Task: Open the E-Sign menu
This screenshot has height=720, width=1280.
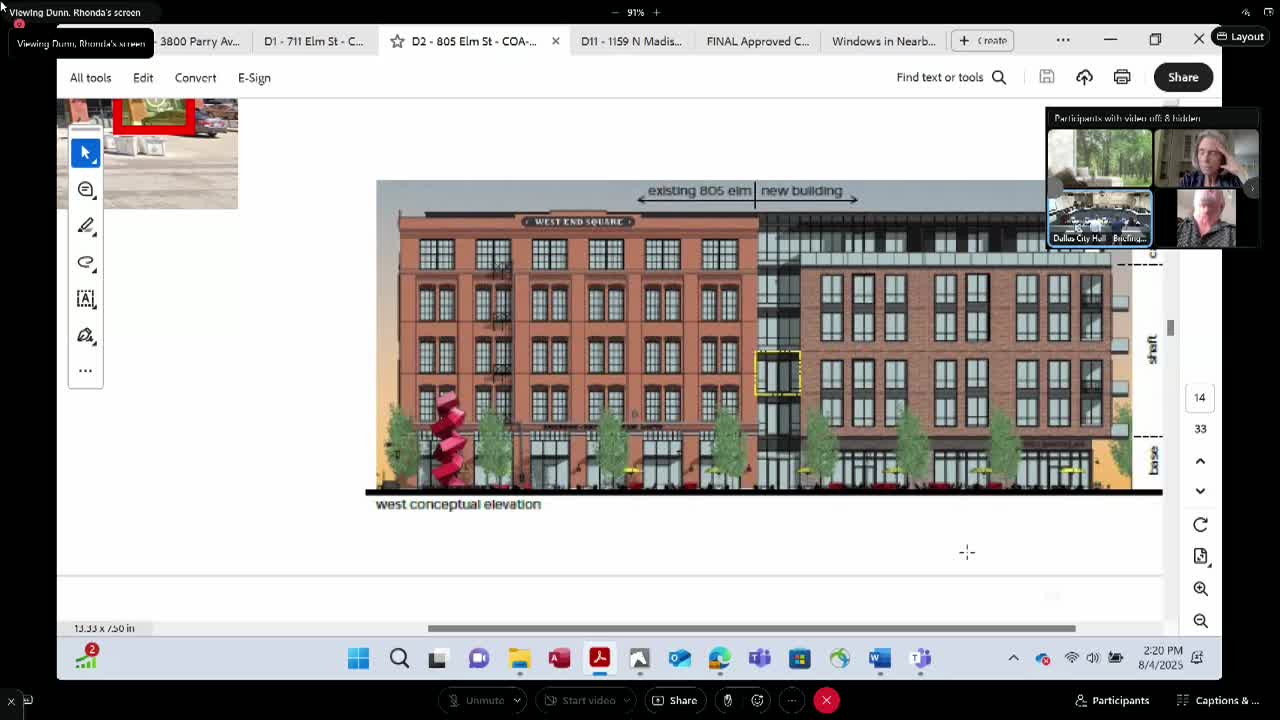Action: [x=254, y=77]
